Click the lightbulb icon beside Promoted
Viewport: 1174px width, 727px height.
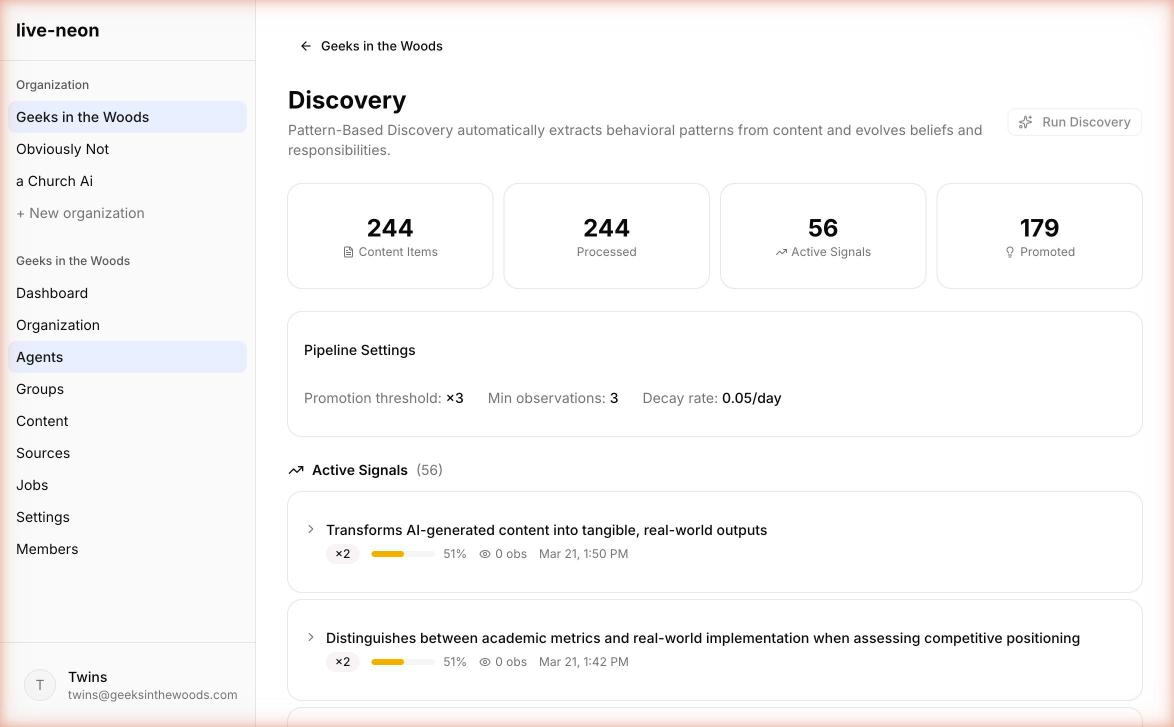(x=1010, y=252)
